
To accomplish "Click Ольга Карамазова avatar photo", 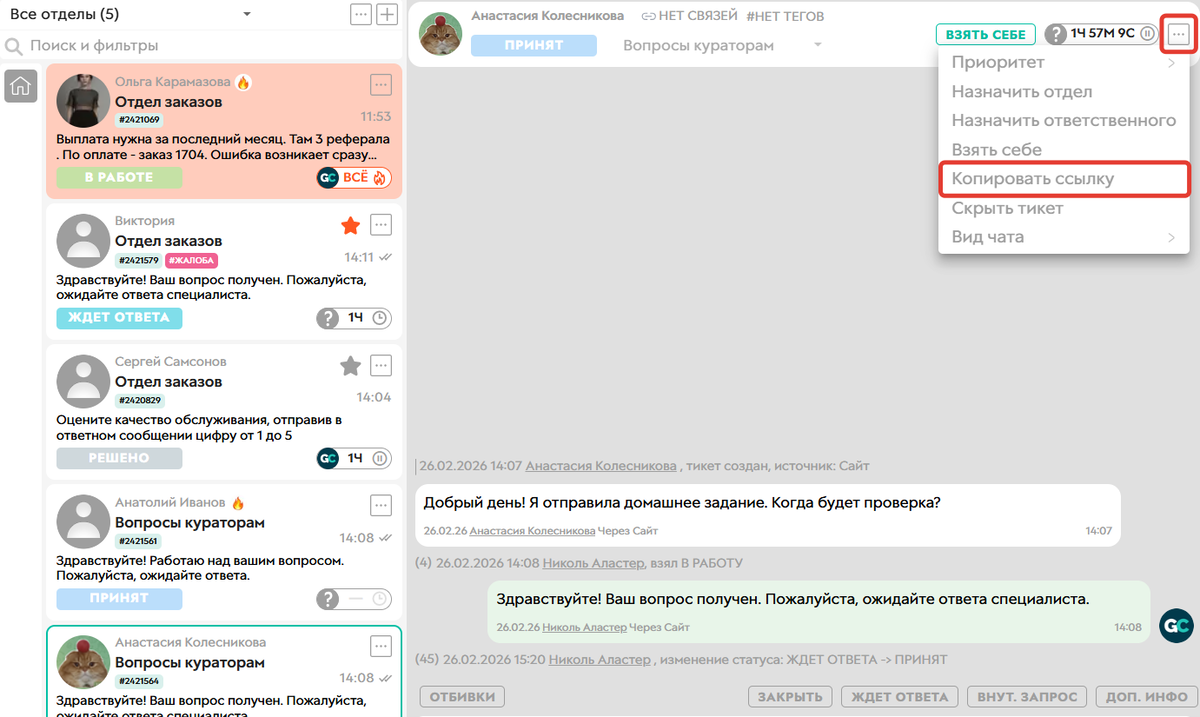I will click(83, 101).
